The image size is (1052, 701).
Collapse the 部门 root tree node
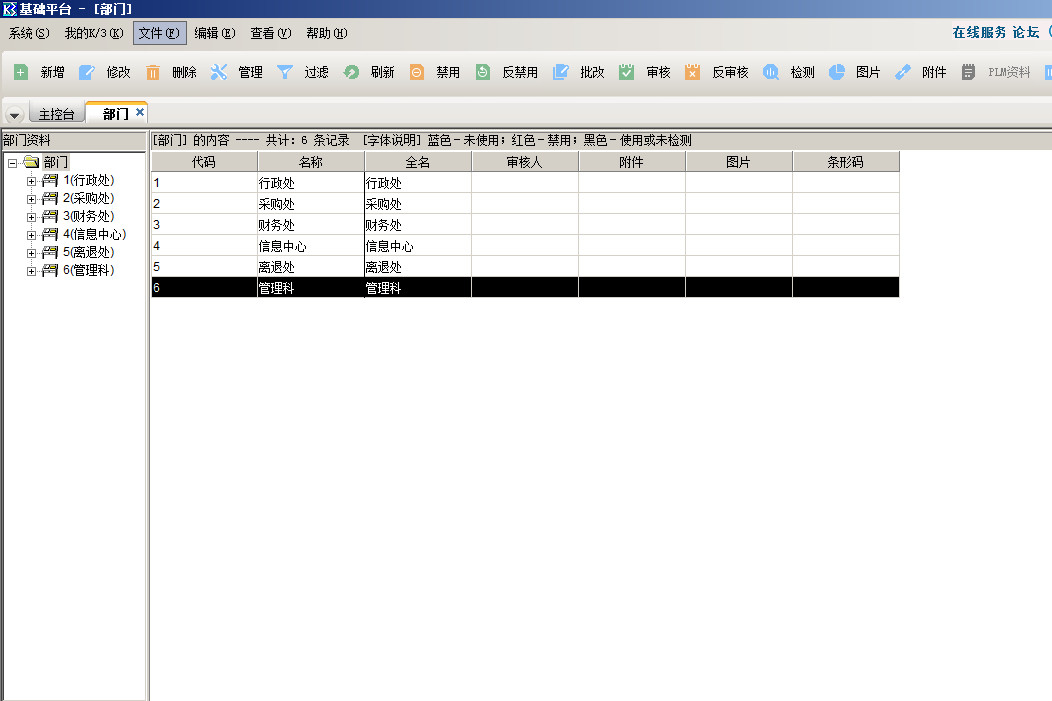(x=13, y=163)
